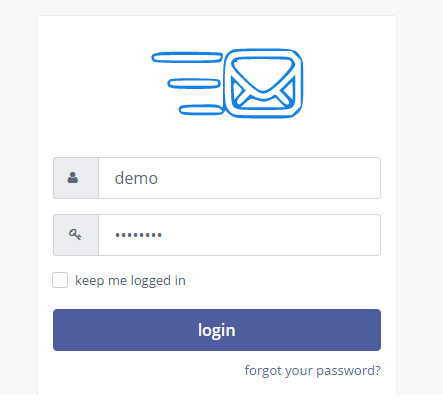Click the gray background outside the login card
This screenshot has width=443, height=405.
tap(18, 200)
